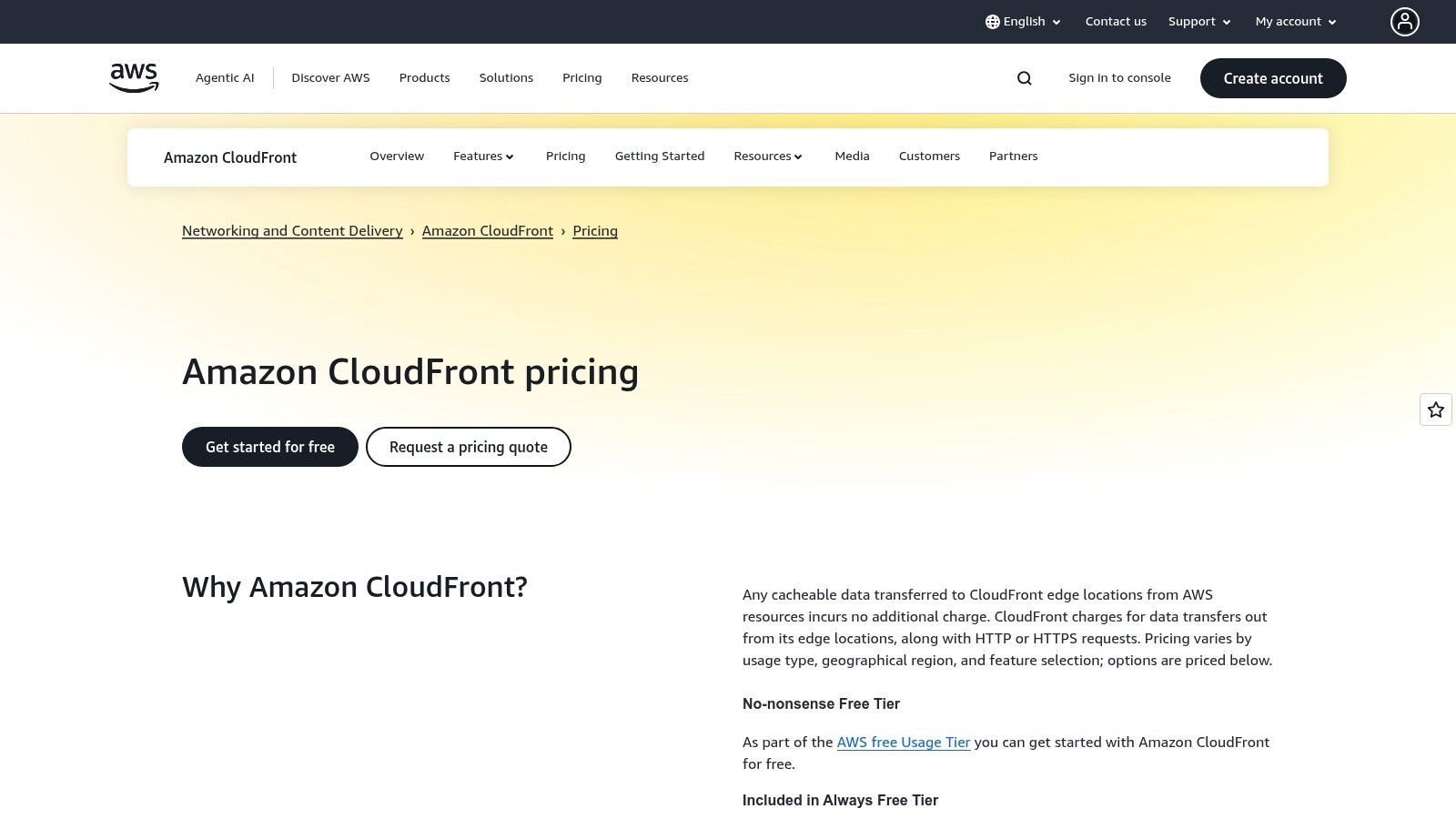The width and height of the screenshot is (1456, 819).
Task: Click No-nonsense Free Tier text
Action: (821, 703)
